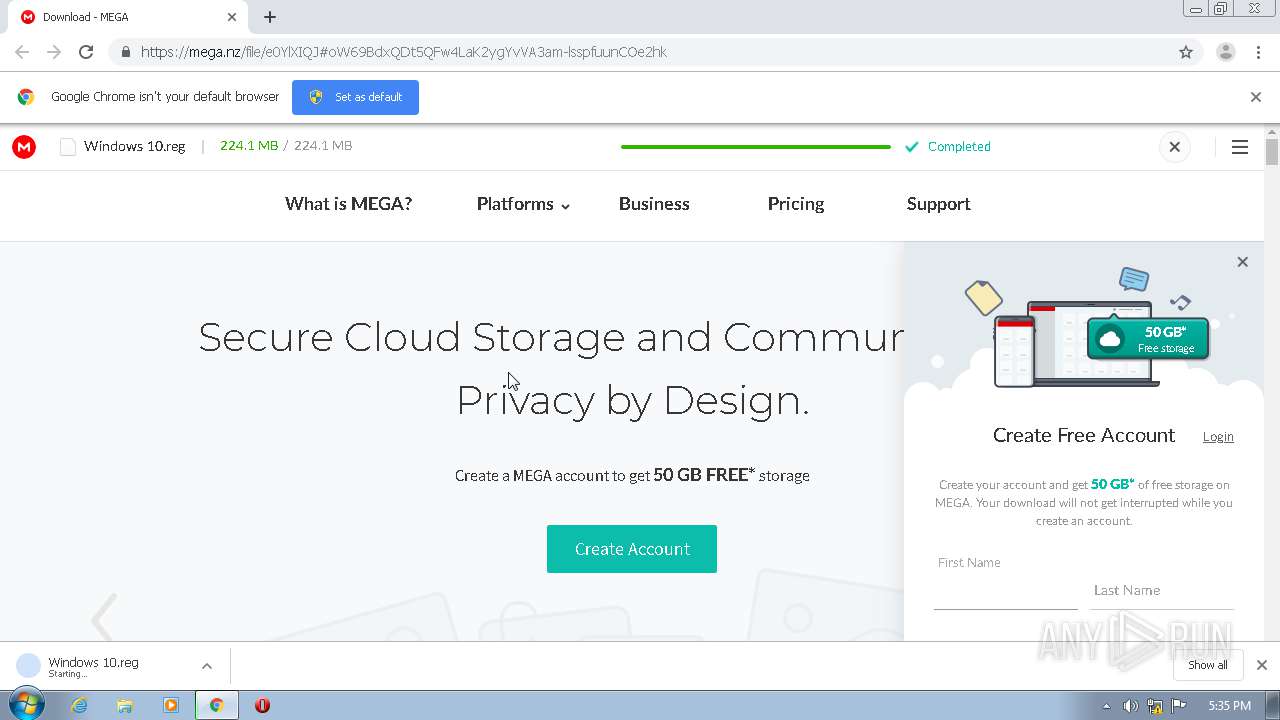Go back in Chrome

click(x=22, y=52)
